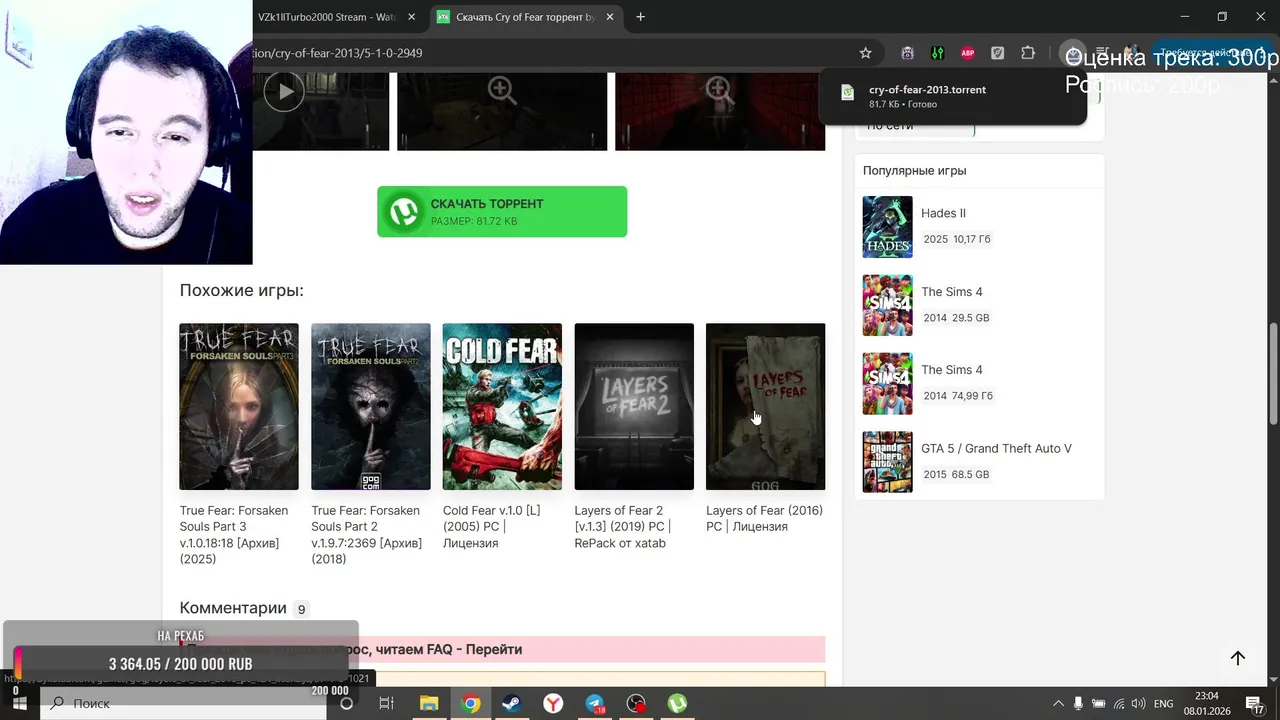Image resolution: width=1280 pixels, height=720 pixels.
Task: Switch to the VZk1llTurbo2000 Stream tab
Action: click(x=325, y=17)
